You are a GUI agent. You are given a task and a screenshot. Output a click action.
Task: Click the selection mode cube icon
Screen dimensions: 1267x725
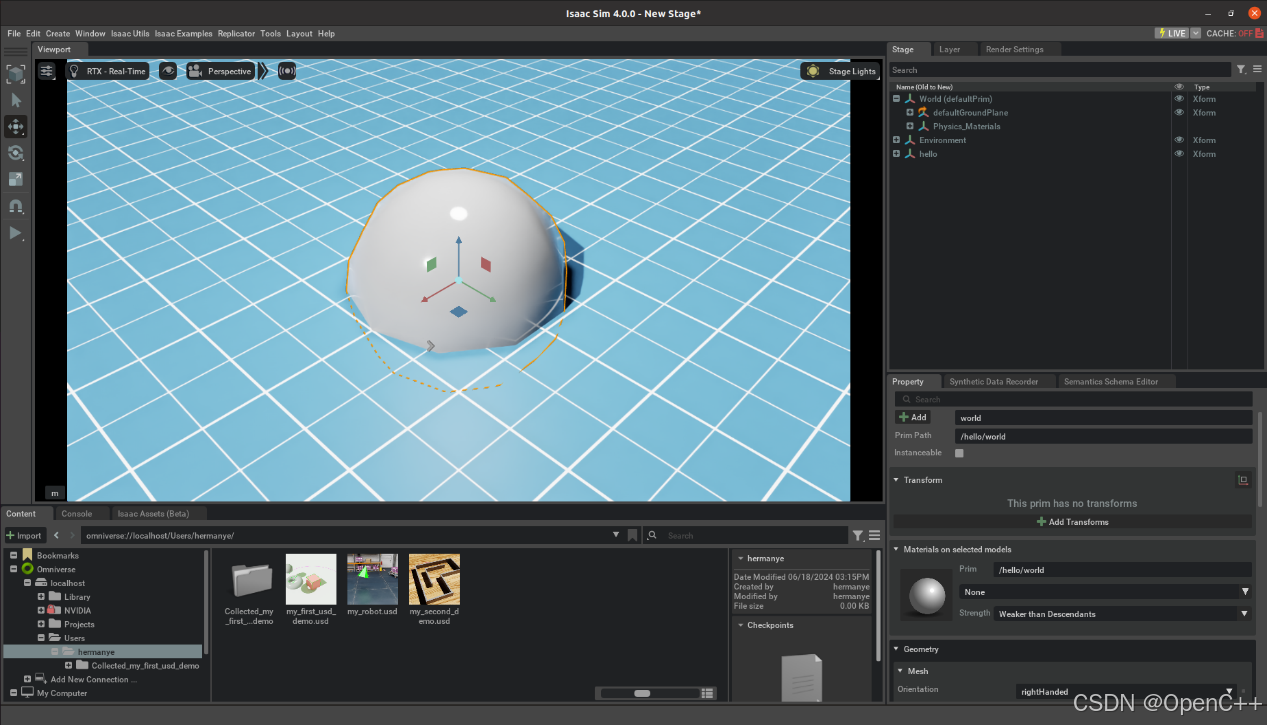click(16, 74)
